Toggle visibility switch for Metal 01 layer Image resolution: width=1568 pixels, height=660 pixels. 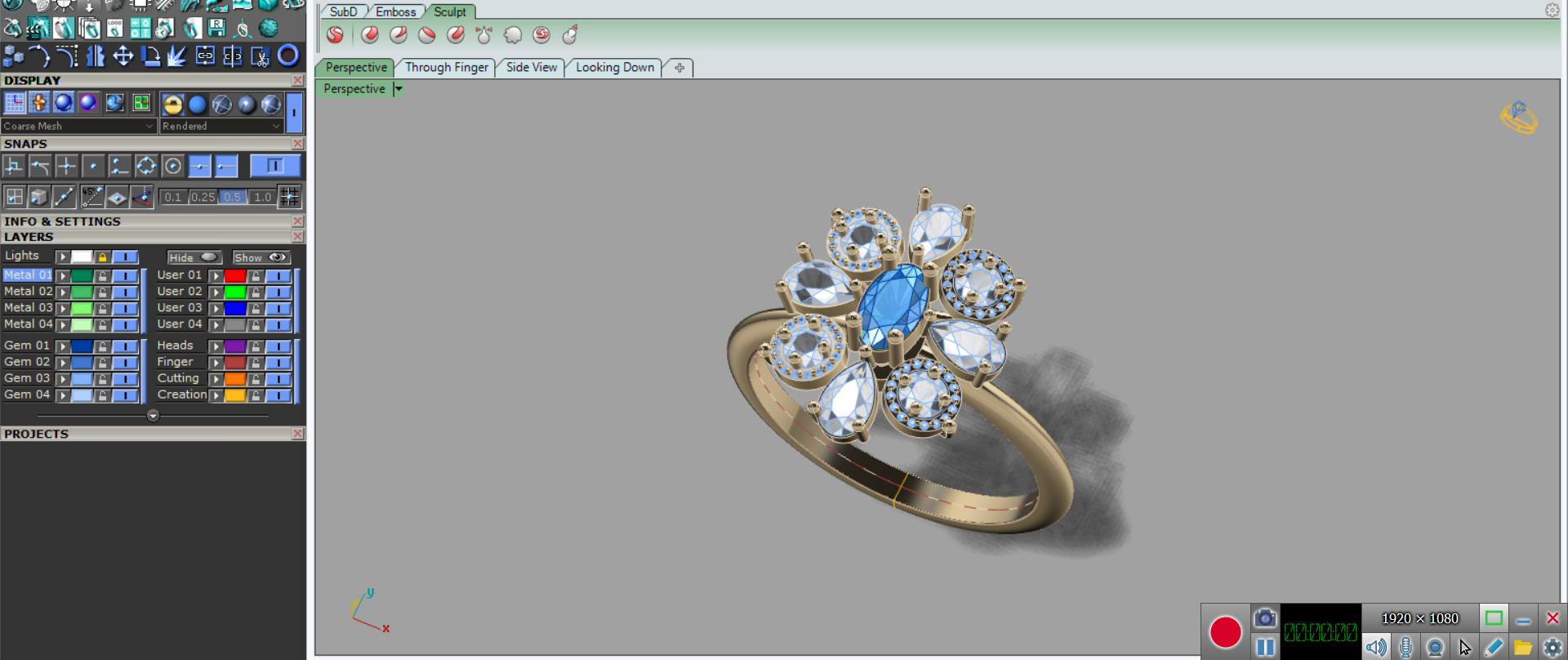[125, 276]
